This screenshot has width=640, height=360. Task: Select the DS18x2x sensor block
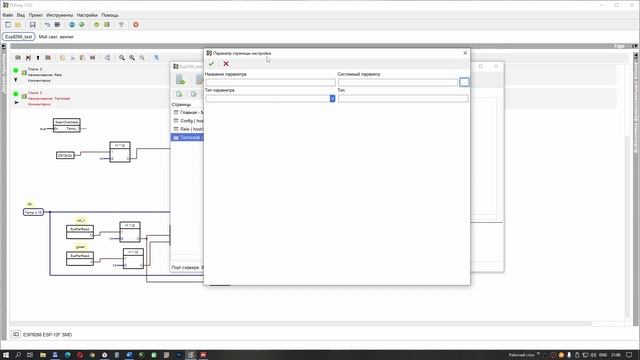tap(65, 156)
